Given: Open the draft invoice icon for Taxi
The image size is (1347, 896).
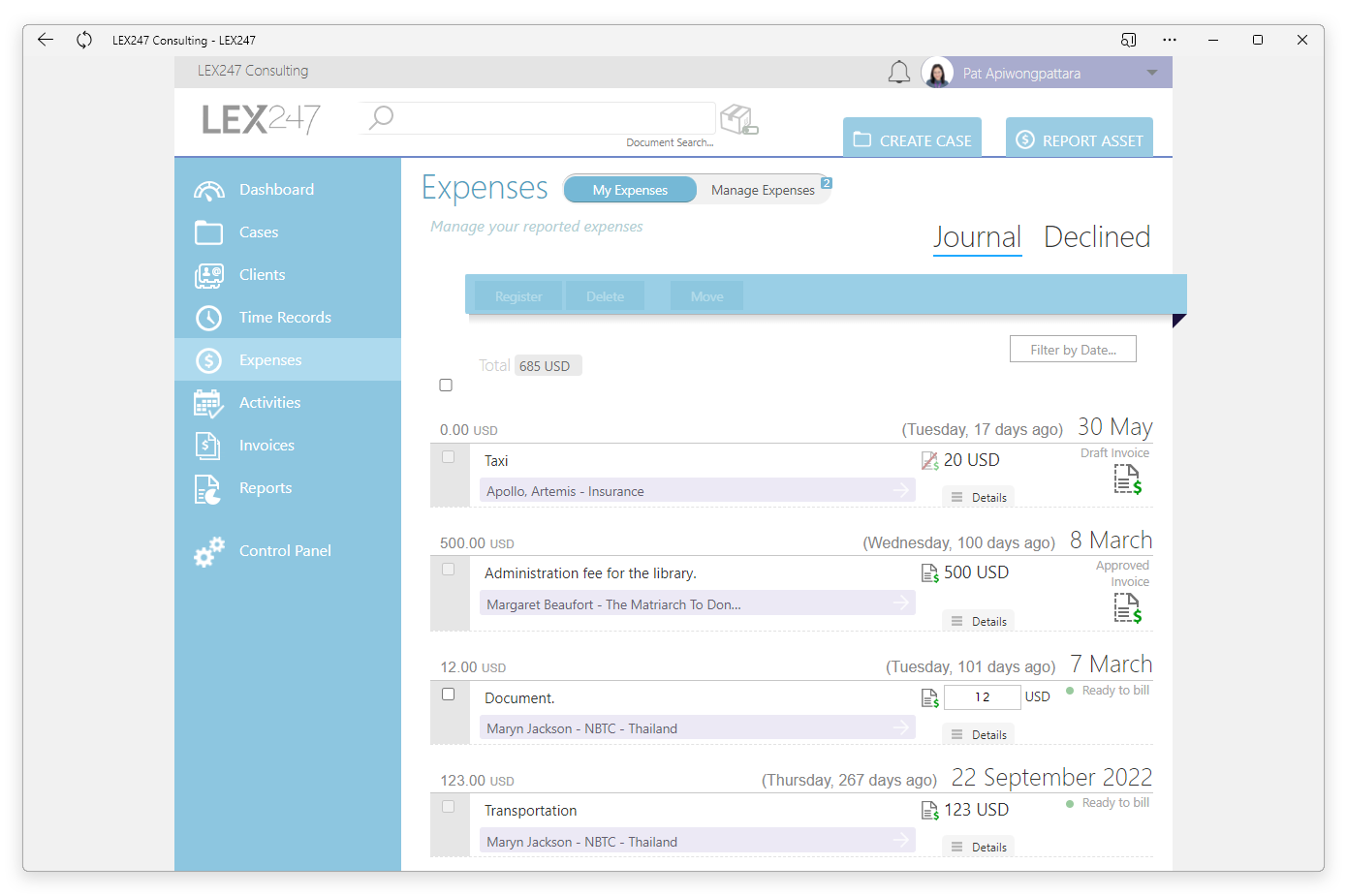Looking at the screenshot, I should (x=1128, y=479).
